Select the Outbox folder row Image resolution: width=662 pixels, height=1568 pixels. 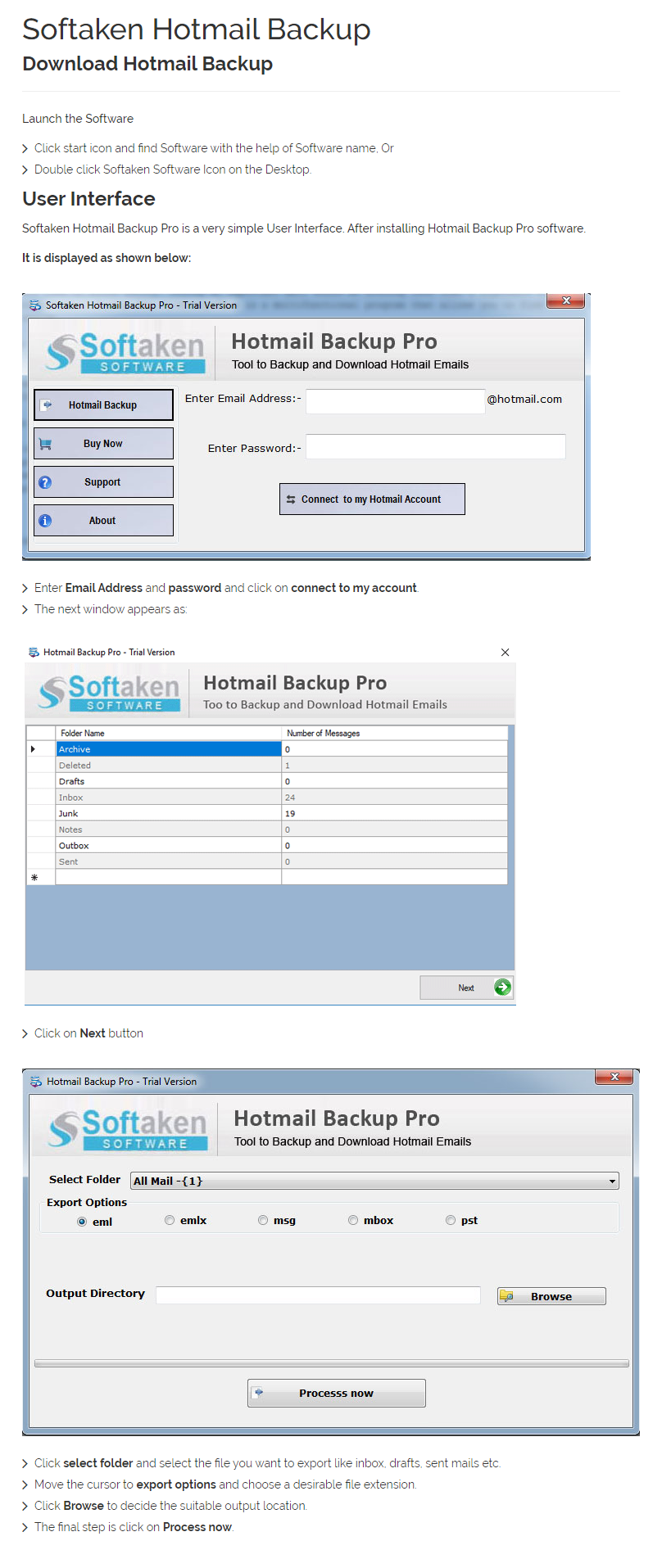(x=267, y=845)
